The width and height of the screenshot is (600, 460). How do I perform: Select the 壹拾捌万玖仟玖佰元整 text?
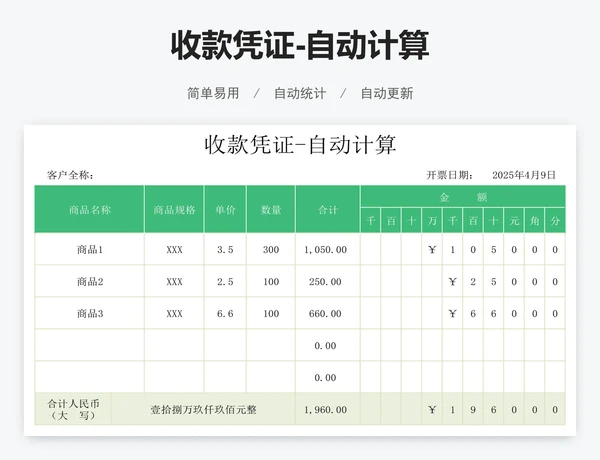point(203,409)
